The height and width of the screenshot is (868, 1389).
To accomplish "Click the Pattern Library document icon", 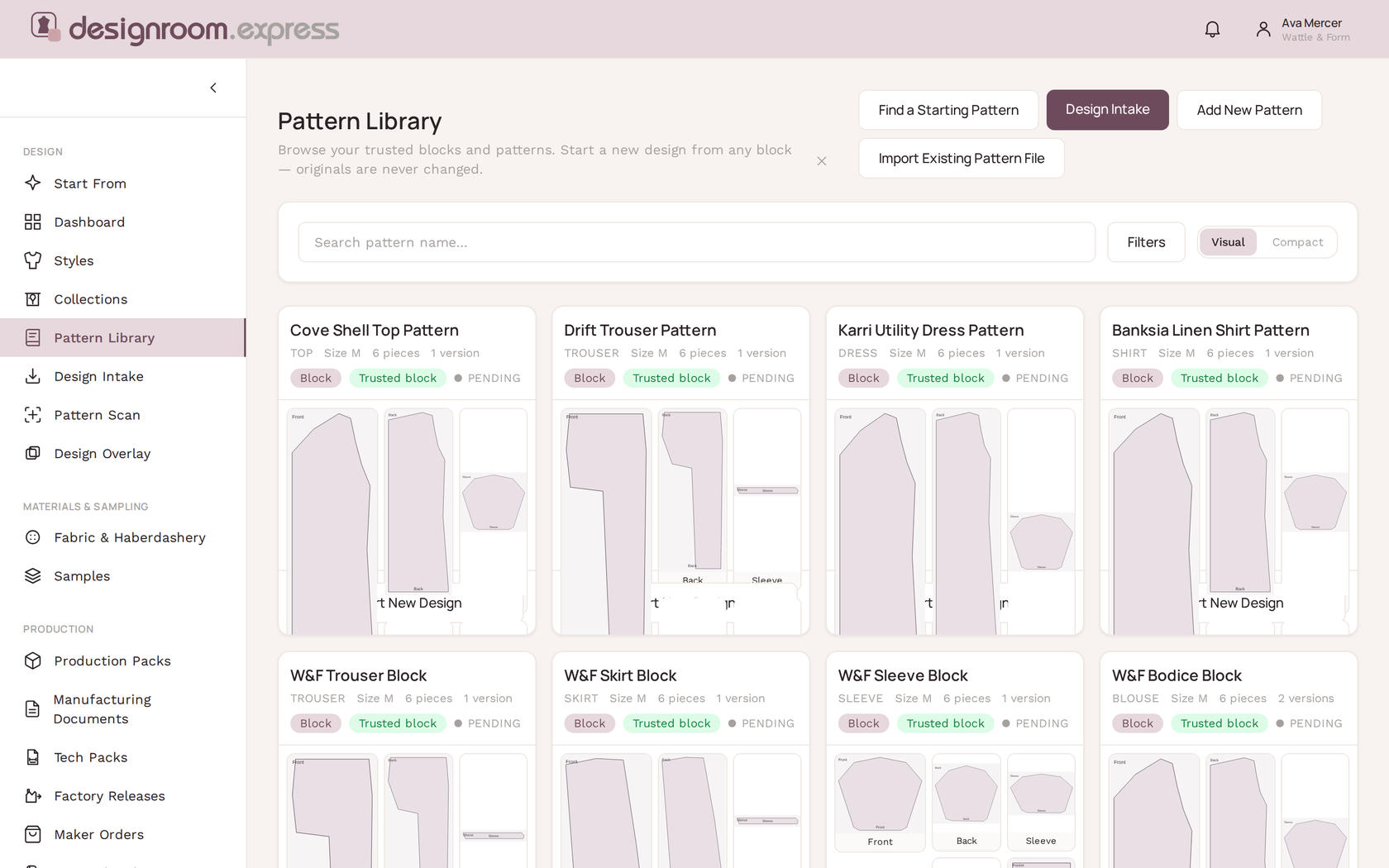I will click(33, 337).
